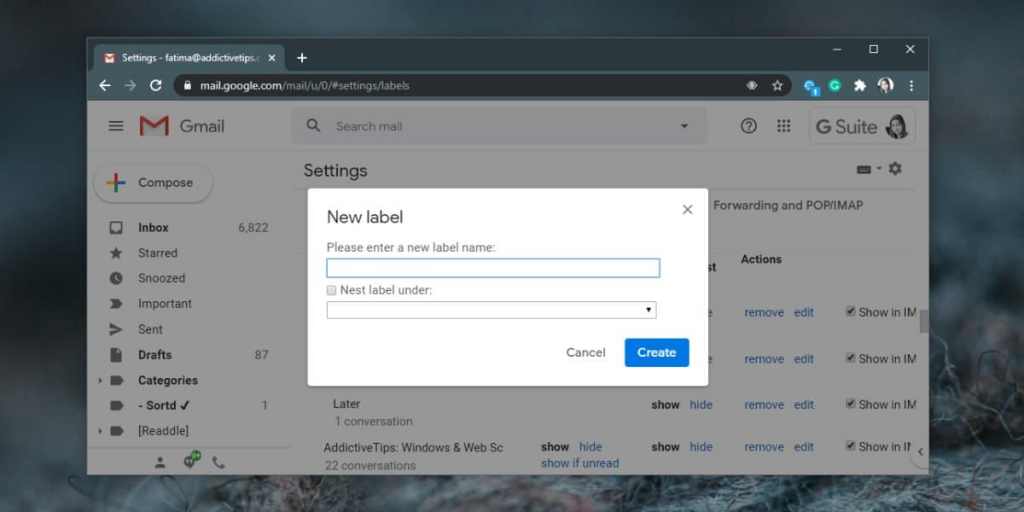The width and height of the screenshot is (1024, 512).
Task: Open the Chrome extensions puzzle icon
Action: [x=859, y=86]
